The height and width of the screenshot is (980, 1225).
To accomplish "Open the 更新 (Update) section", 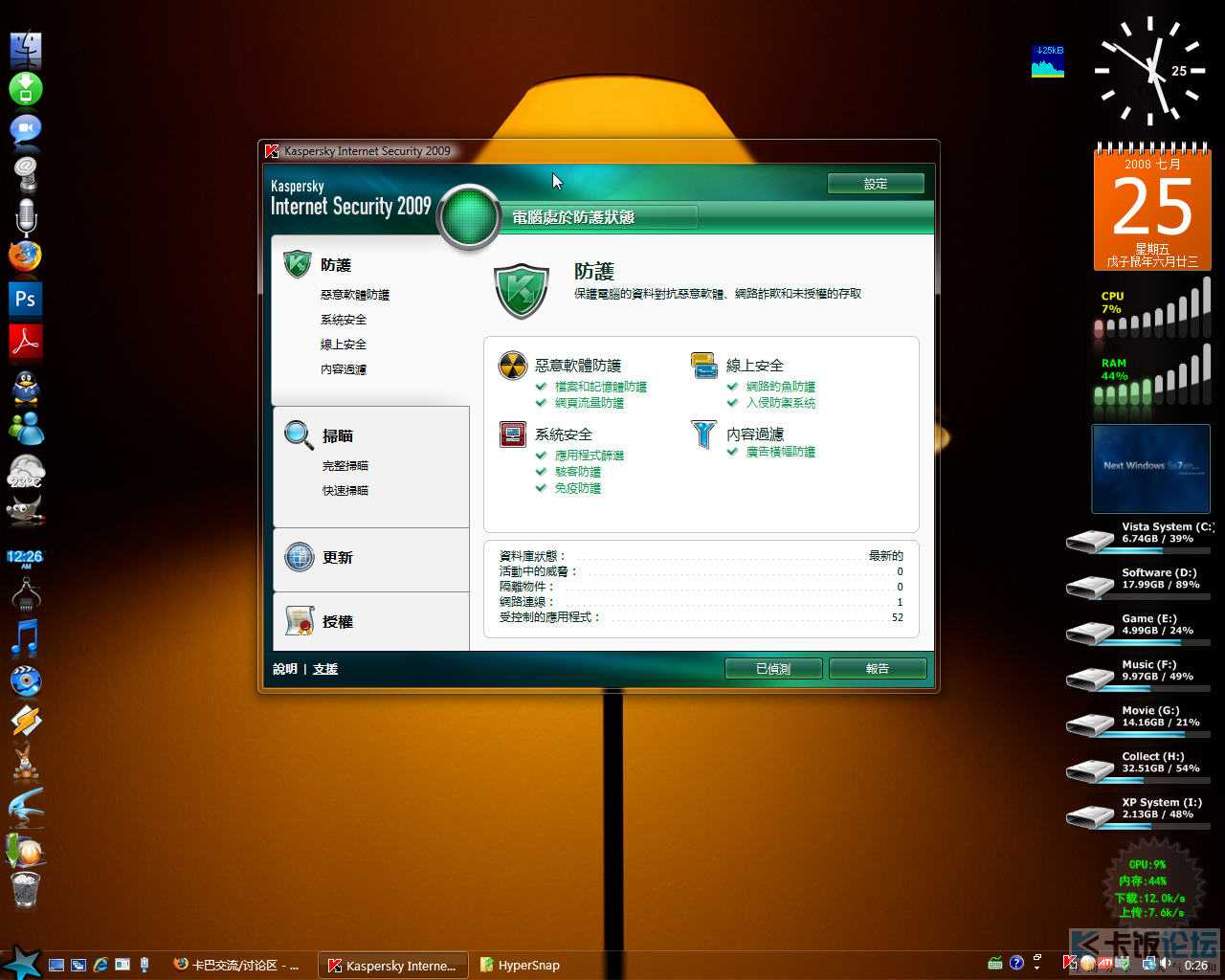I will click(x=338, y=557).
